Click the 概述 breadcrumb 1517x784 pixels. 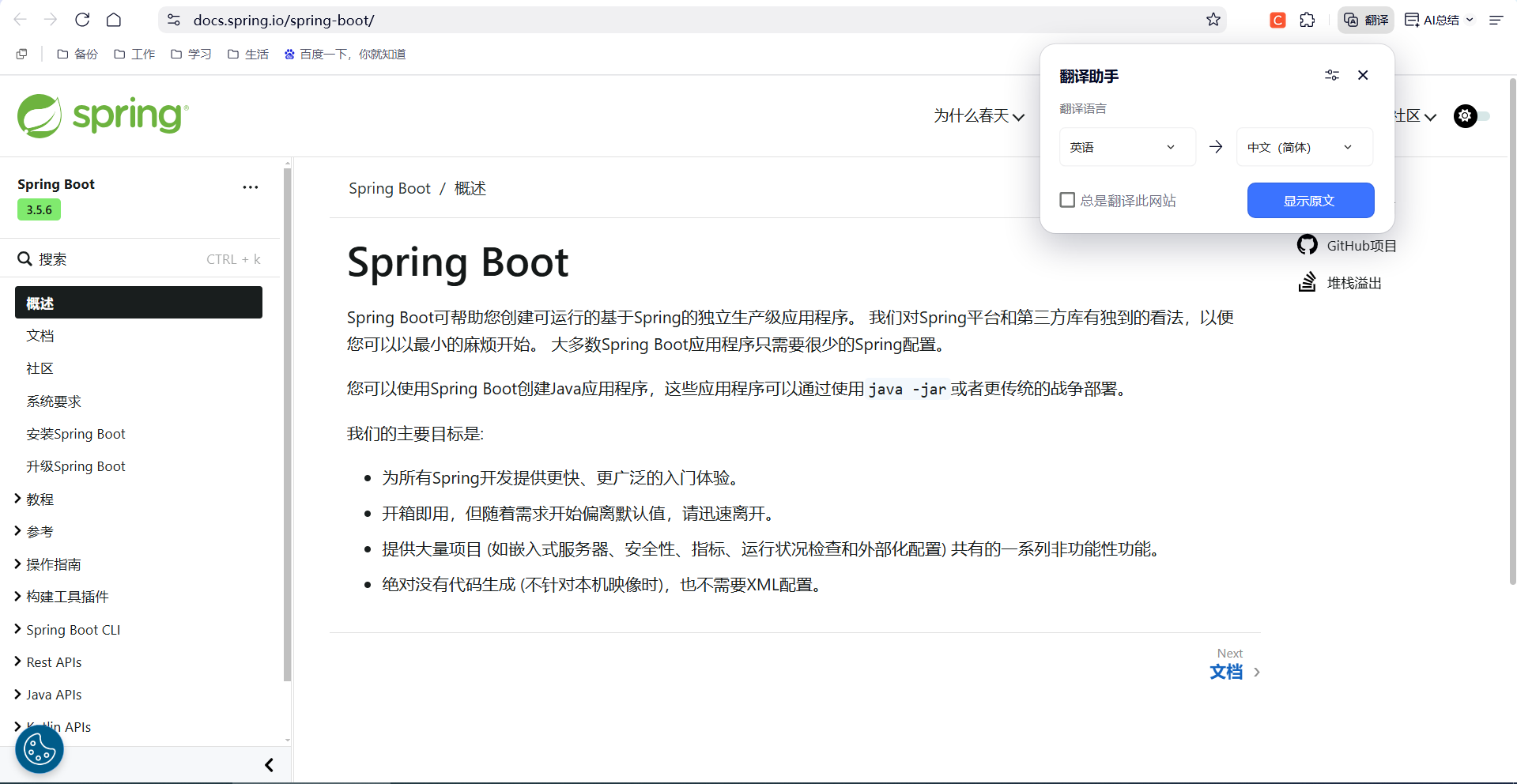tap(470, 188)
